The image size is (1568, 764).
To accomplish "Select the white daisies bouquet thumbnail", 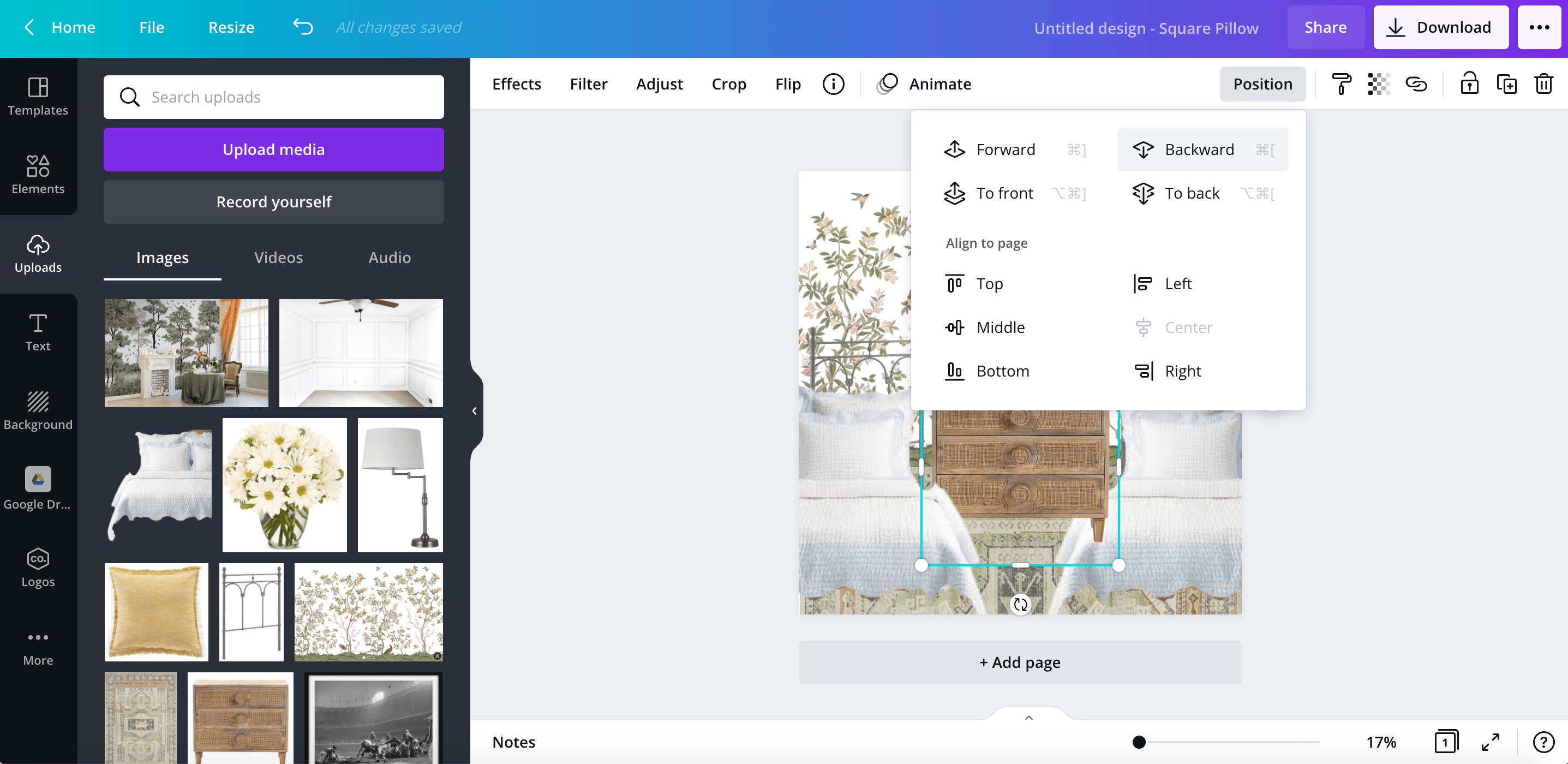I will [x=284, y=485].
